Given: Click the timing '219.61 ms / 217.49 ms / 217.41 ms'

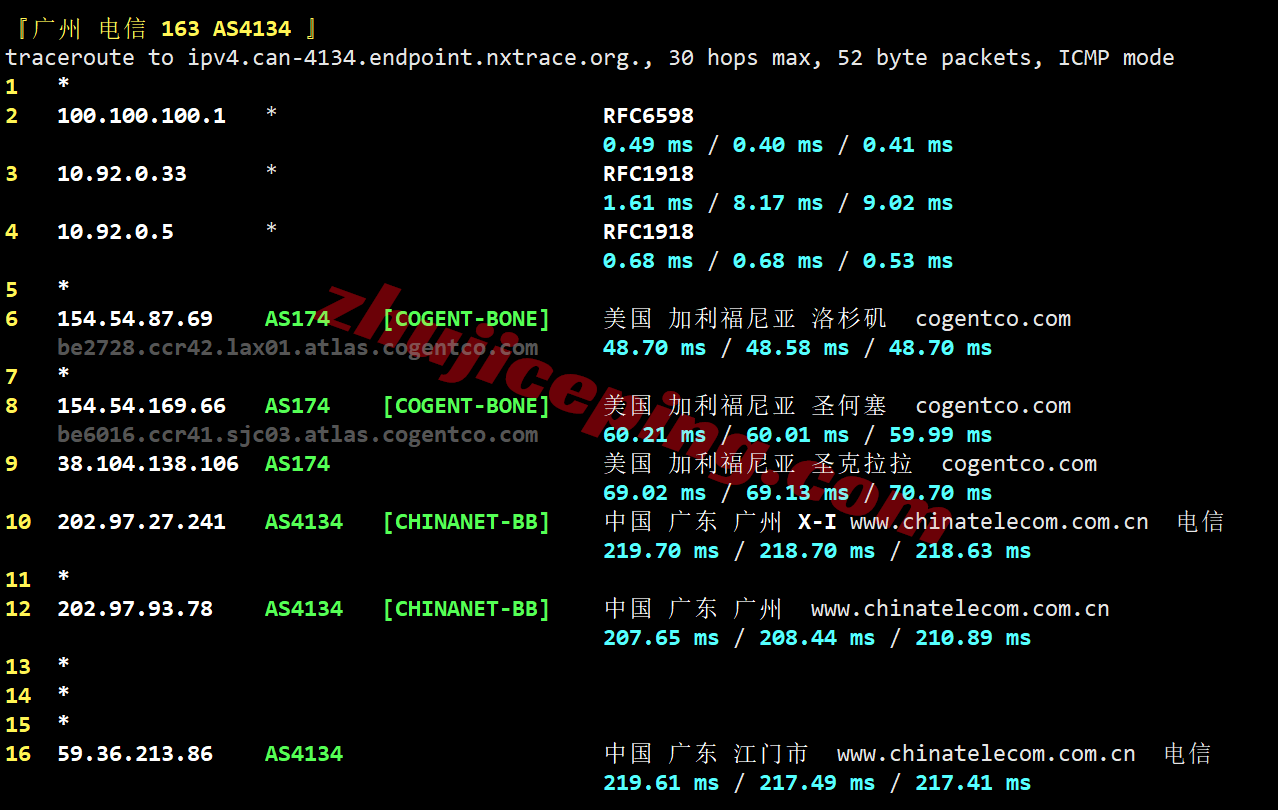Looking at the screenshot, I should pyautogui.click(x=817, y=783).
